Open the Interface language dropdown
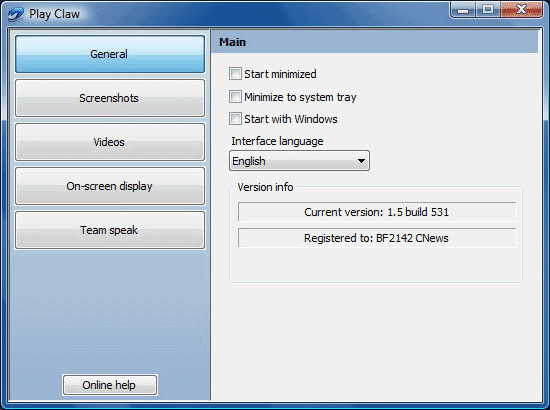 point(299,161)
